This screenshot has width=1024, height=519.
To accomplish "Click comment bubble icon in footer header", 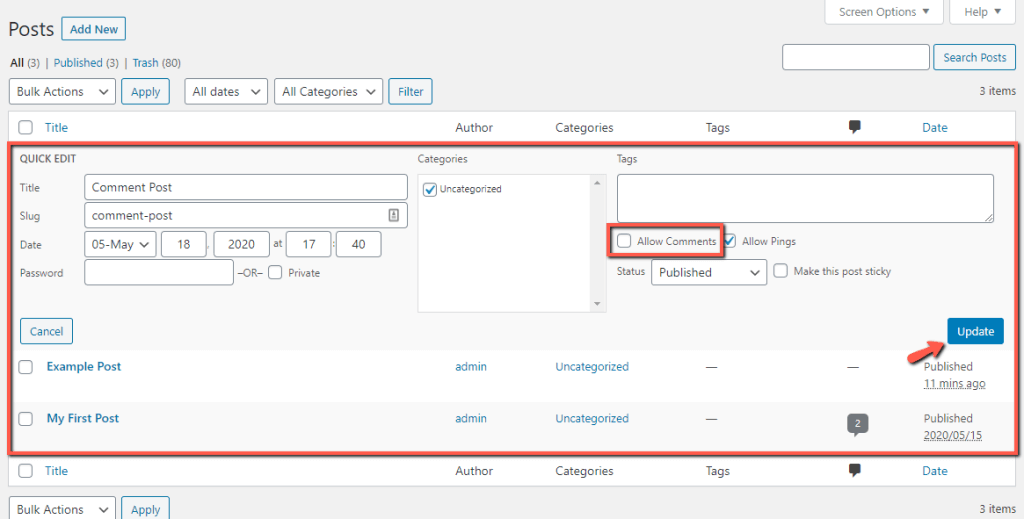I will coord(854,470).
